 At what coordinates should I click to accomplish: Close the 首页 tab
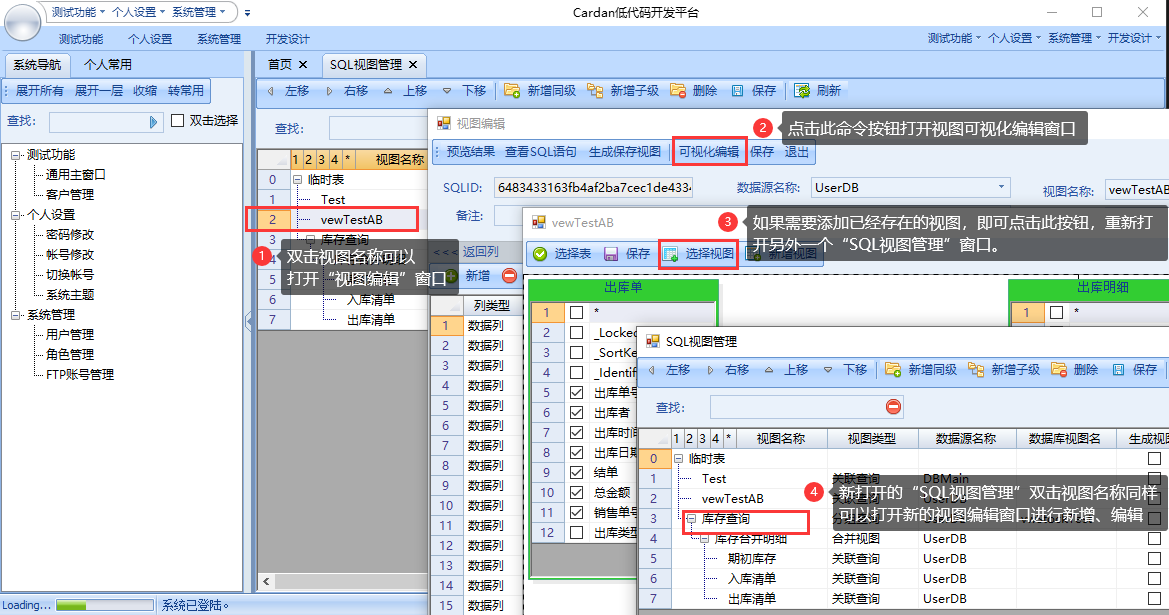303,65
